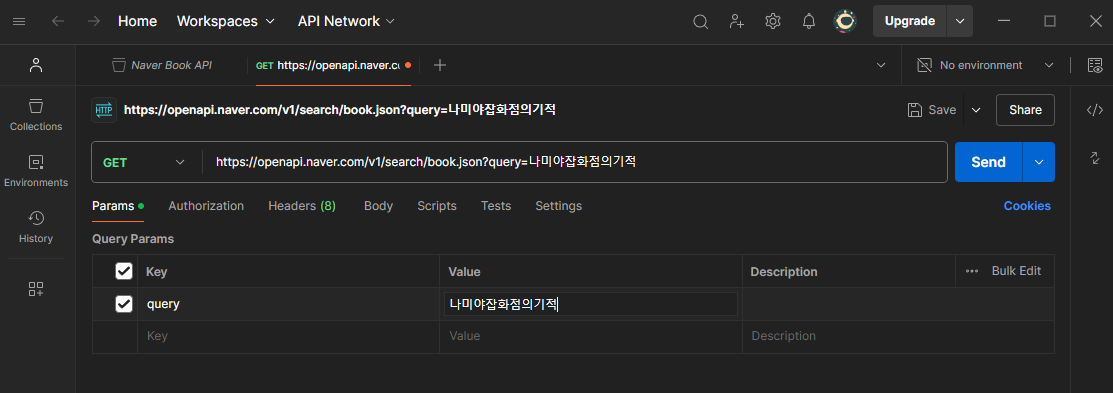Open Collections in the sidebar
The image size is (1113, 393).
click(x=36, y=115)
